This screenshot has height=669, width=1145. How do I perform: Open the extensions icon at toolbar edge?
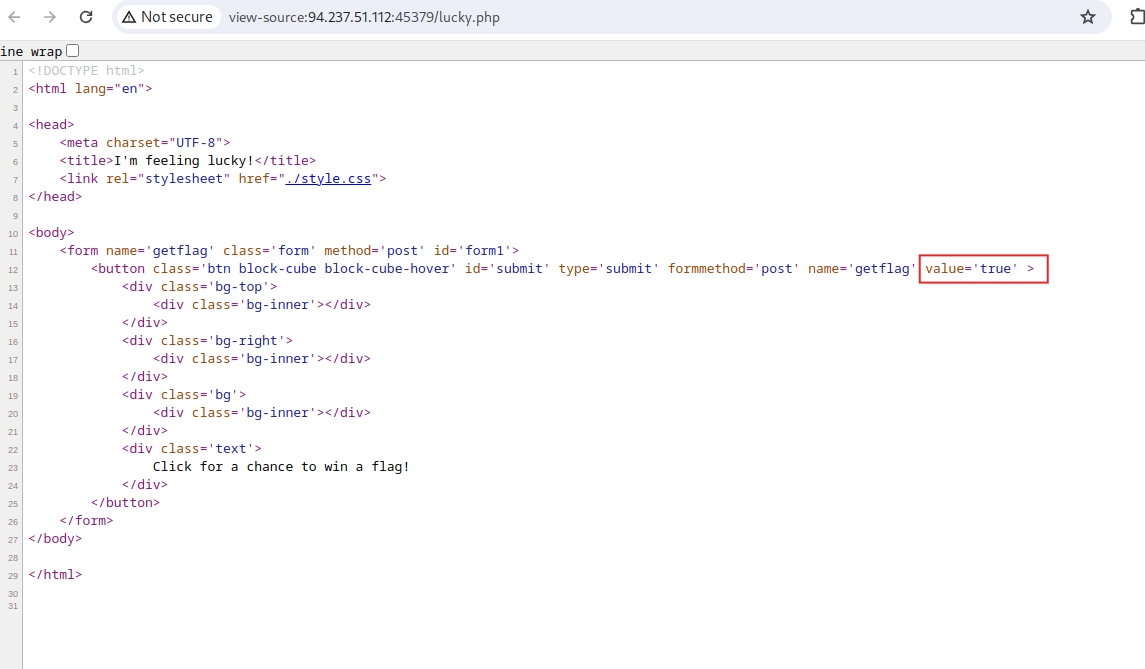pos(1137,17)
